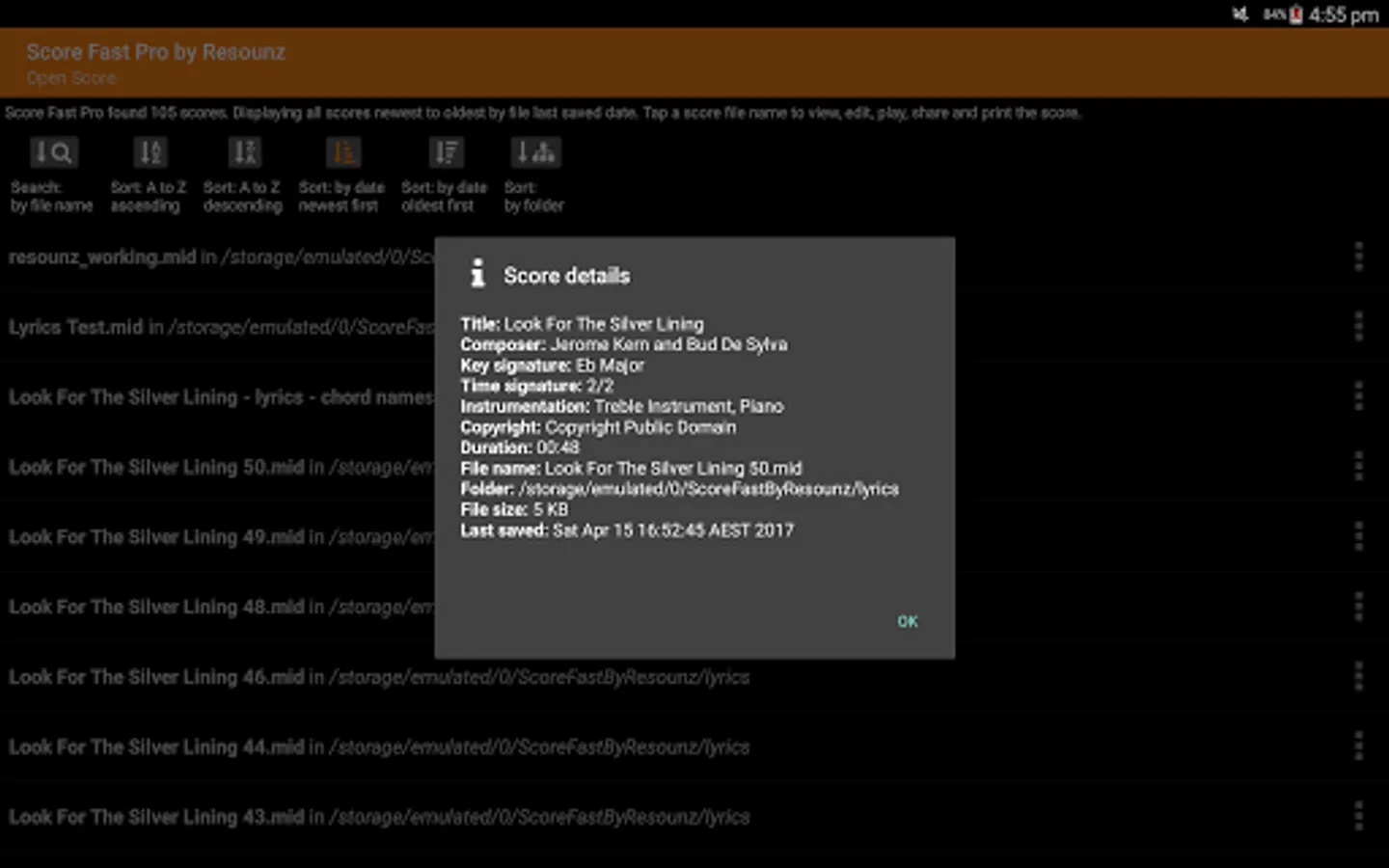Image resolution: width=1389 pixels, height=868 pixels.
Task: Select the Composer line Jerome Kern
Action: pyautogui.click(x=623, y=344)
